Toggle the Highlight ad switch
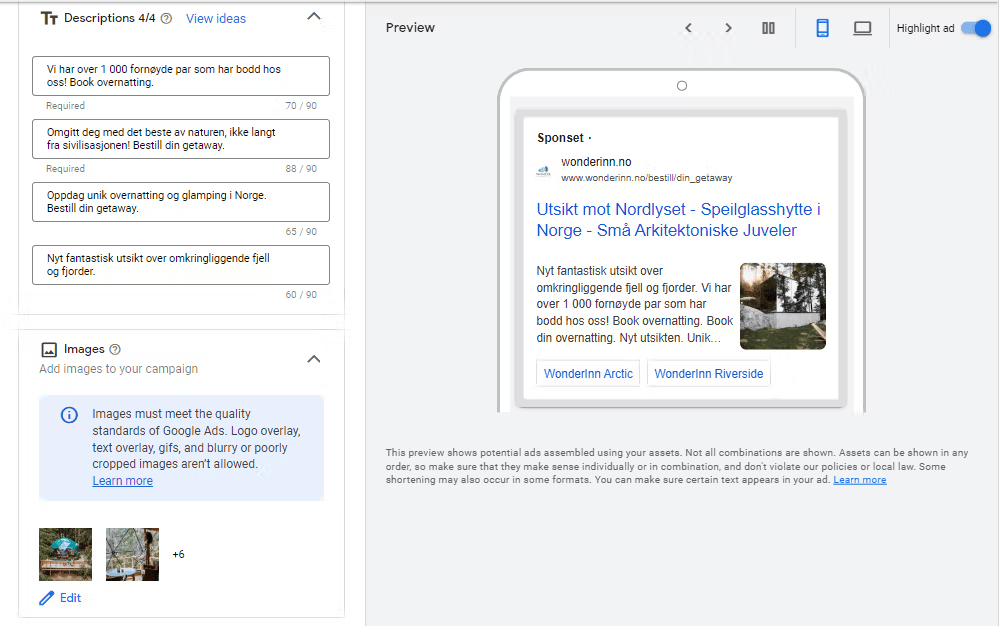The height and width of the screenshot is (626, 999). pos(975,28)
